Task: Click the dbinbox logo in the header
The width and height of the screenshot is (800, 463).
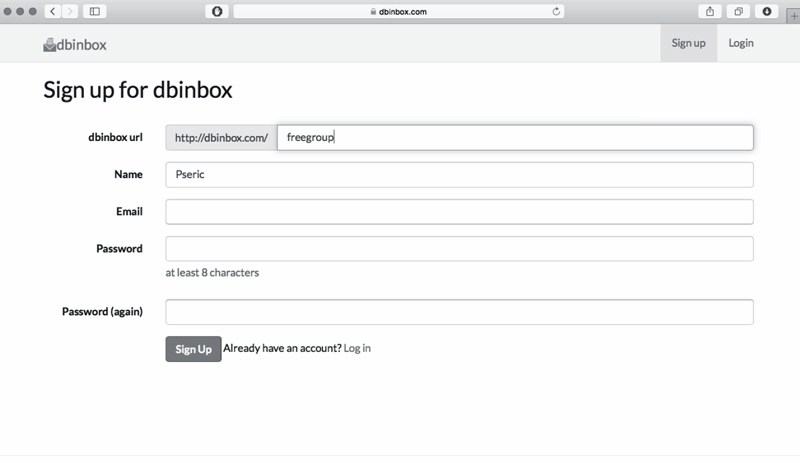Action: 75,45
